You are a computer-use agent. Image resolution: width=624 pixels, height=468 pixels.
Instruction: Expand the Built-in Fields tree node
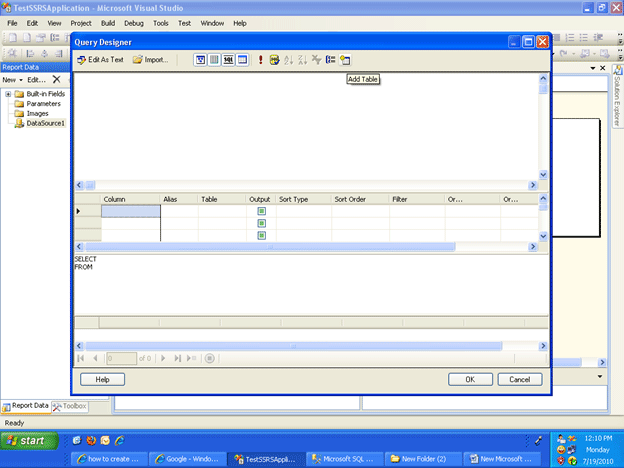tap(8, 94)
